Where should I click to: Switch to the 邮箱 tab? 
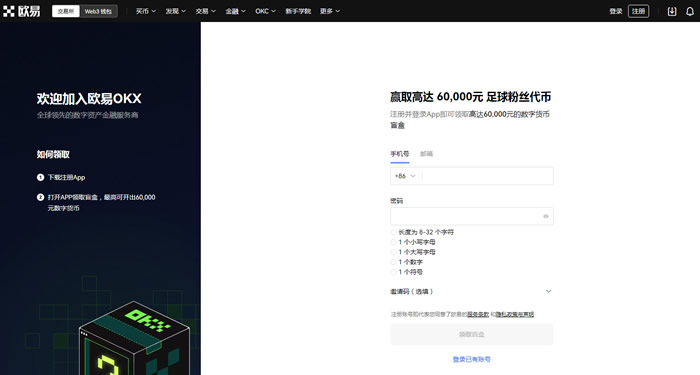426,154
